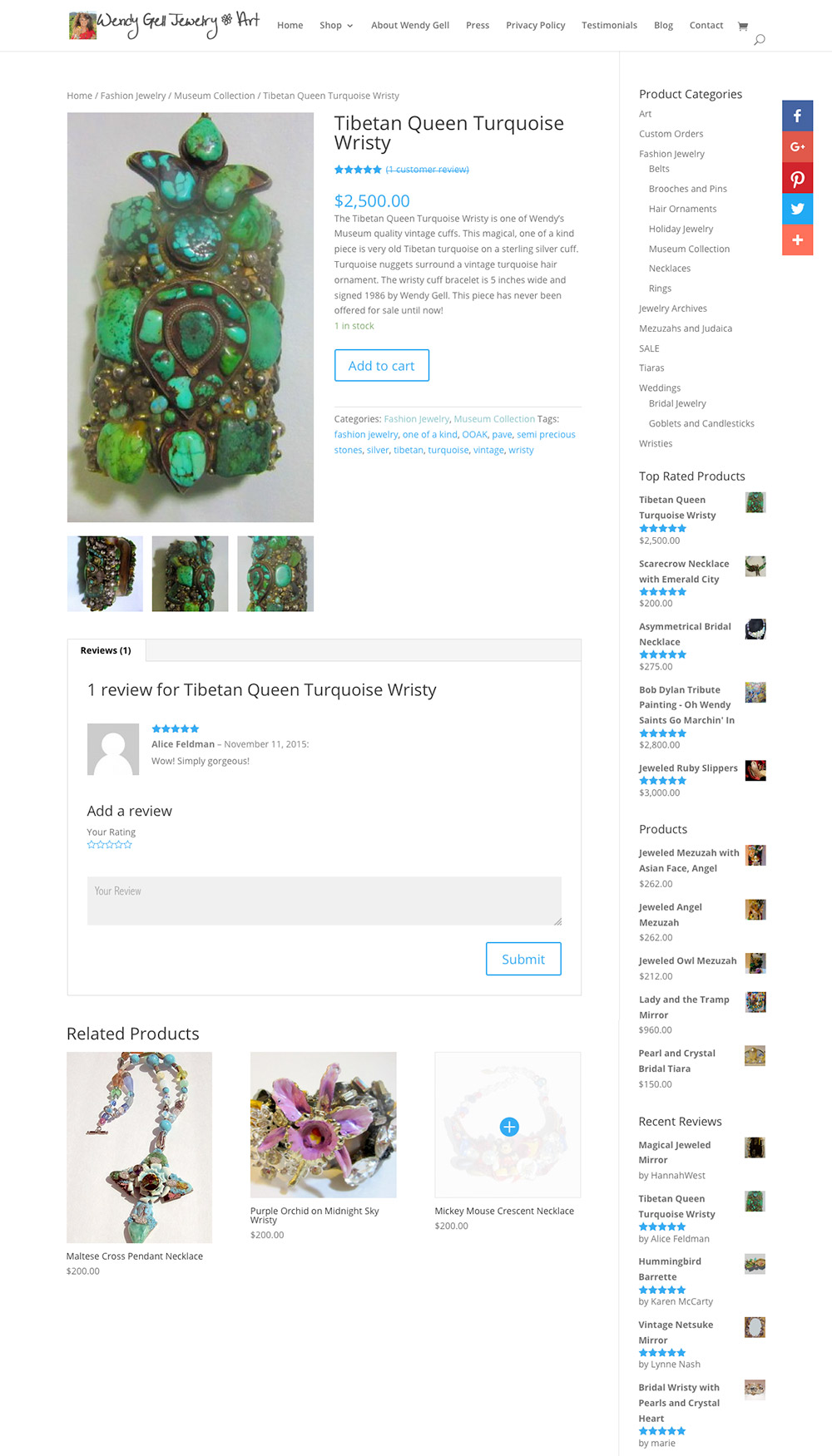Tweet using the Twitter share icon

[x=797, y=209]
